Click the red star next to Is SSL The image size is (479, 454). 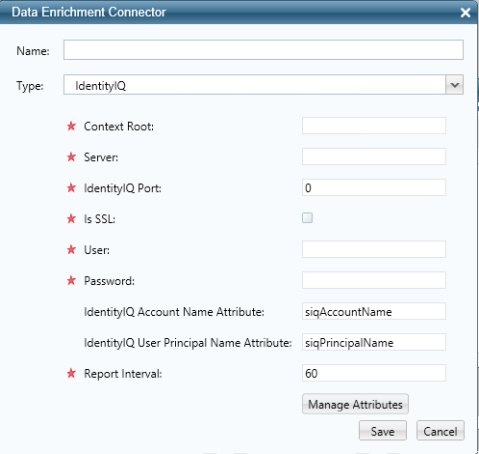71,219
